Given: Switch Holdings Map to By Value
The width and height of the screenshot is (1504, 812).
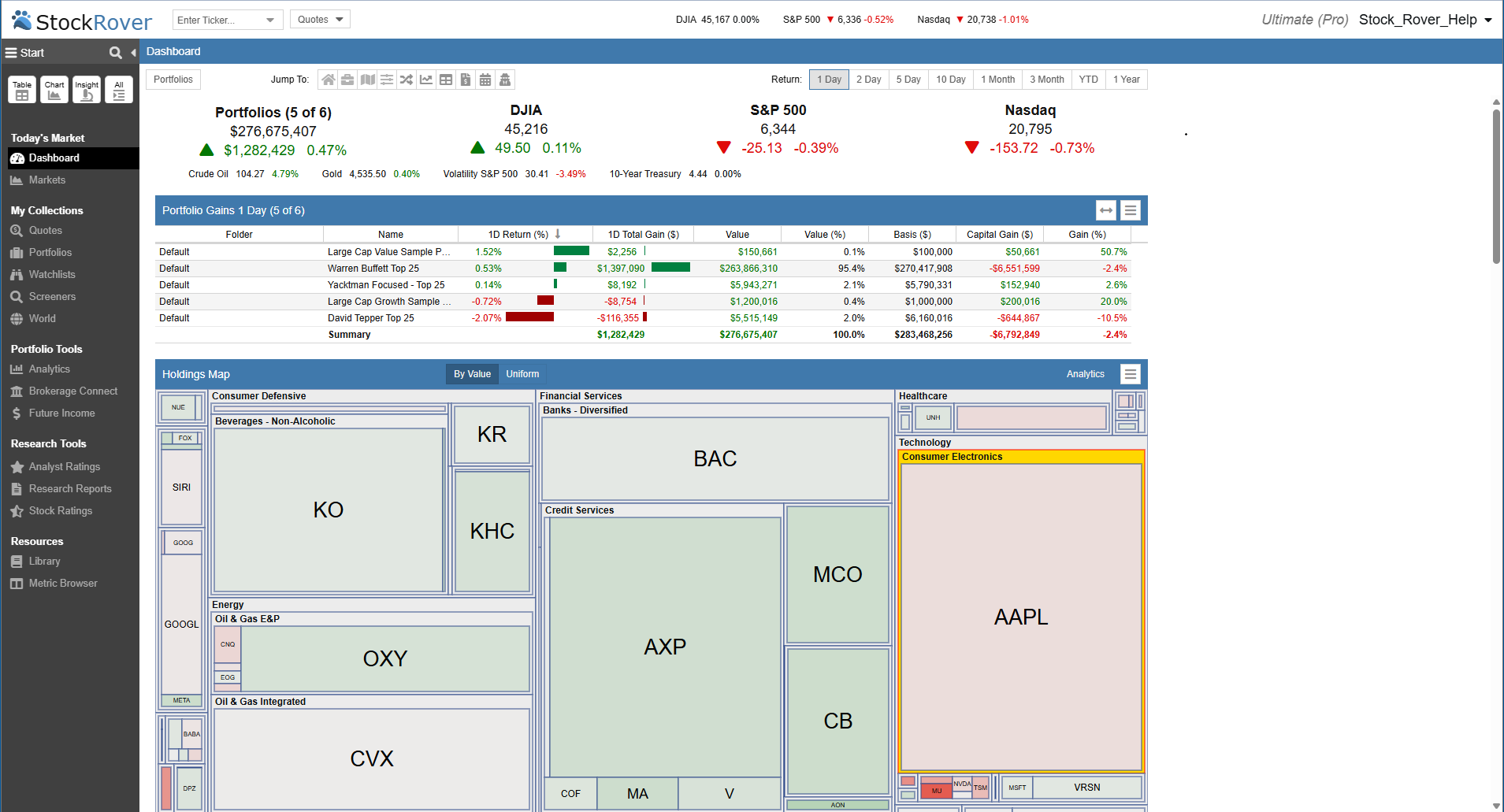Looking at the screenshot, I should (472, 374).
